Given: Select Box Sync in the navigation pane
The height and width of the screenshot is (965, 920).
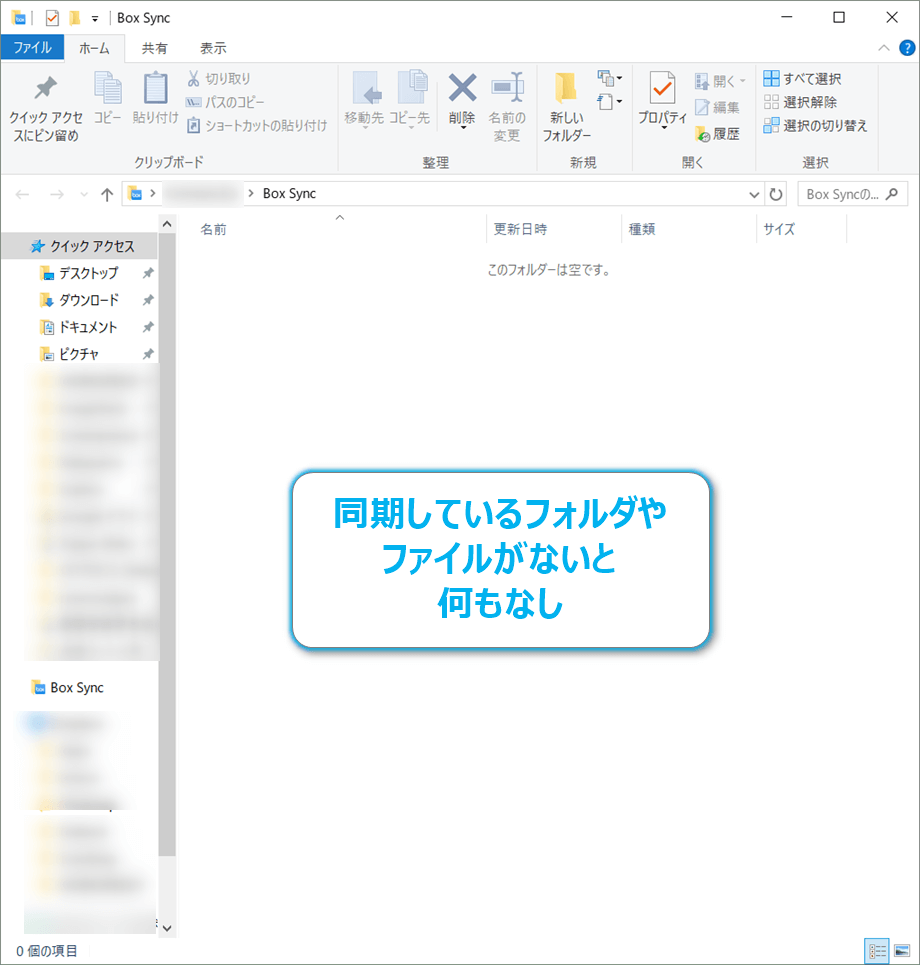Looking at the screenshot, I should pyautogui.click(x=77, y=688).
